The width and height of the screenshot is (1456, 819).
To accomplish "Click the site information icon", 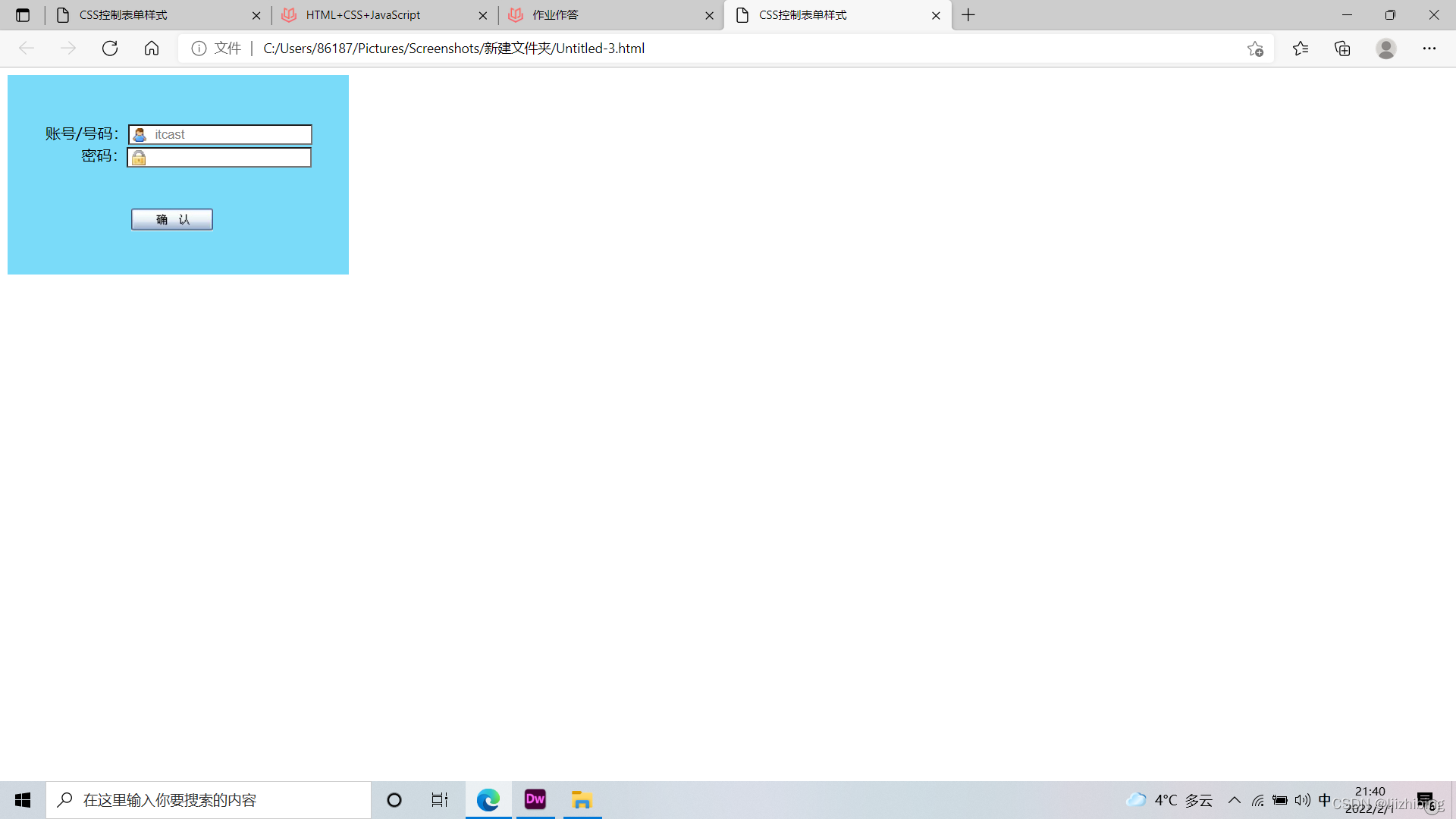I will point(199,49).
